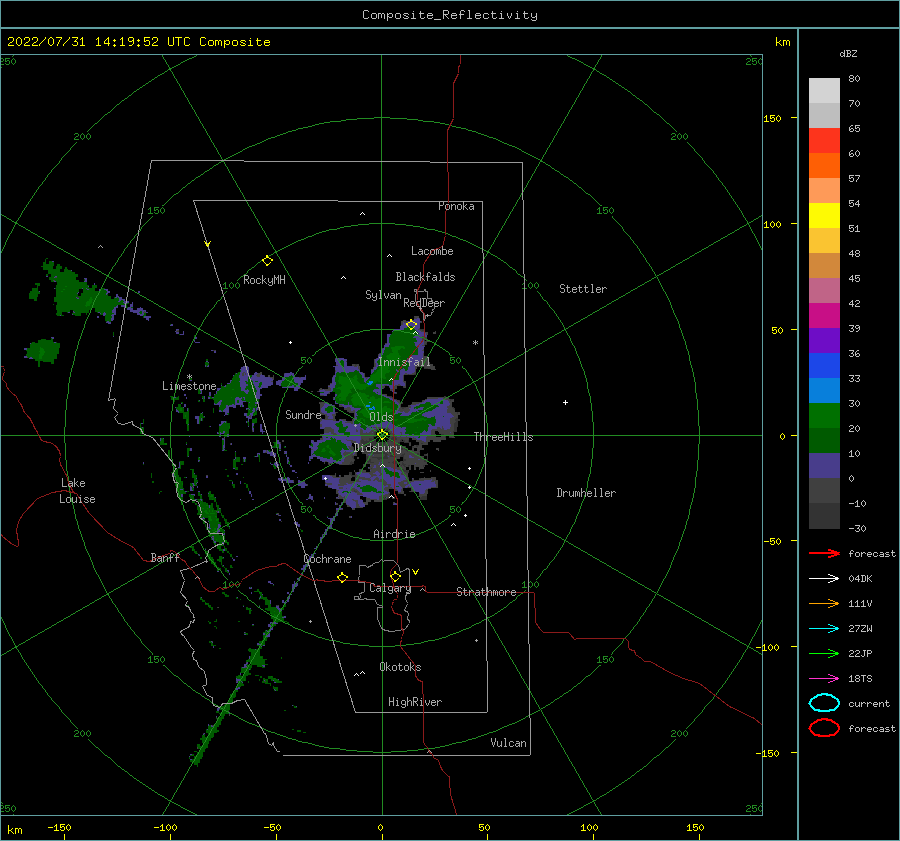Screen dimensions: 900x841
Task: Click the Airdrie label
Action: (x=394, y=534)
